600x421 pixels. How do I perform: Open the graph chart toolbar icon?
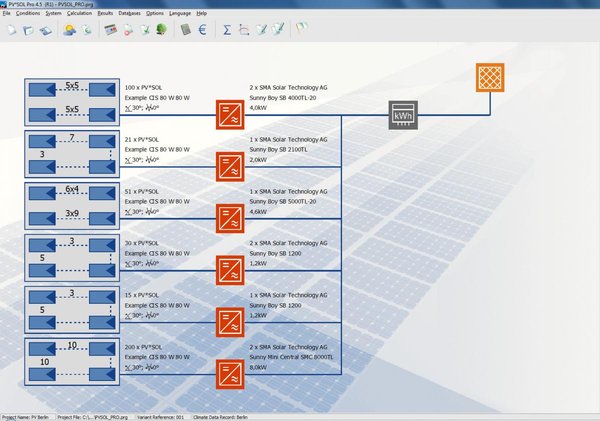244,29
